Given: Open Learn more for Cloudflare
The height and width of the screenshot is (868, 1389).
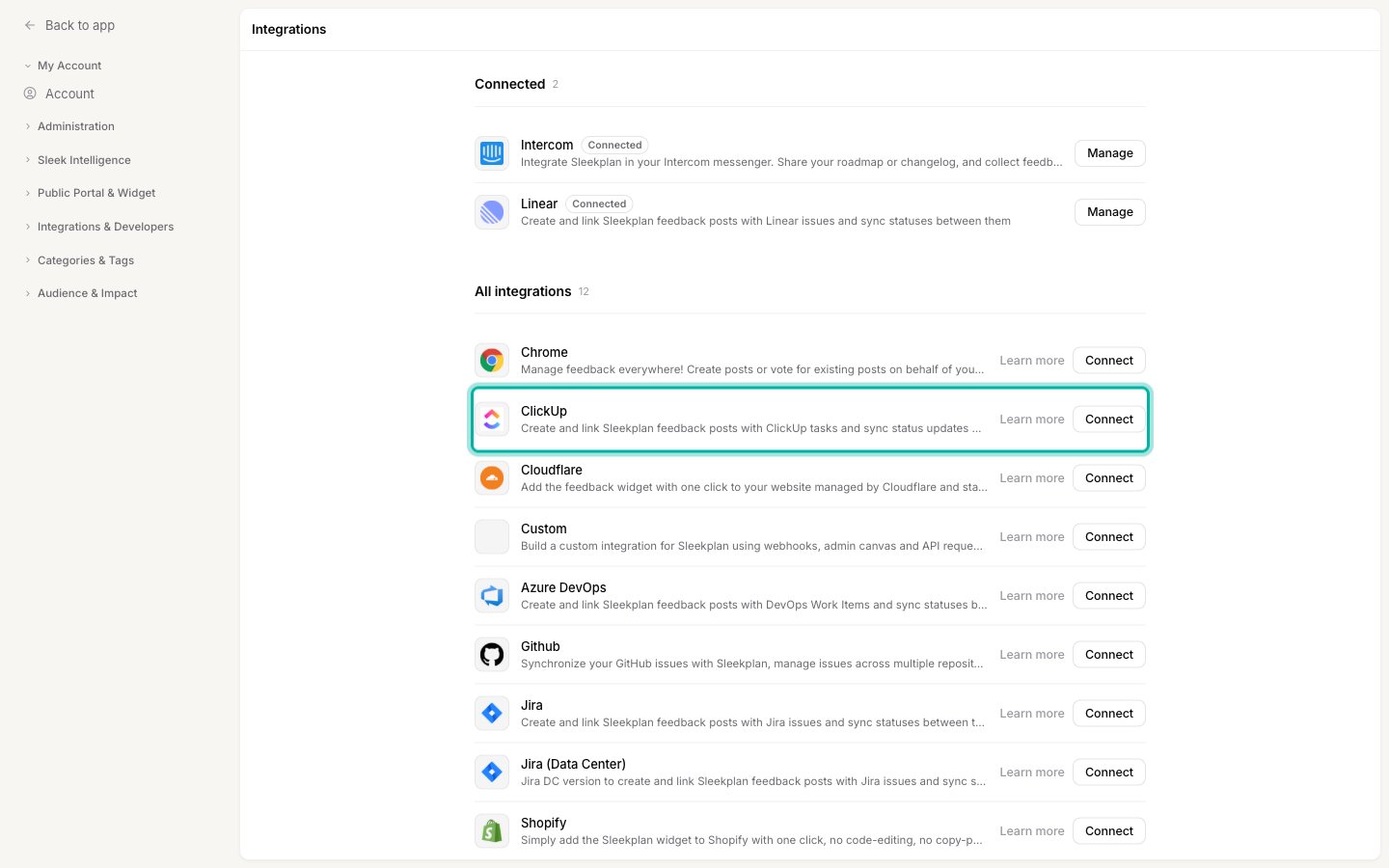Looking at the screenshot, I should click(1032, 478).
